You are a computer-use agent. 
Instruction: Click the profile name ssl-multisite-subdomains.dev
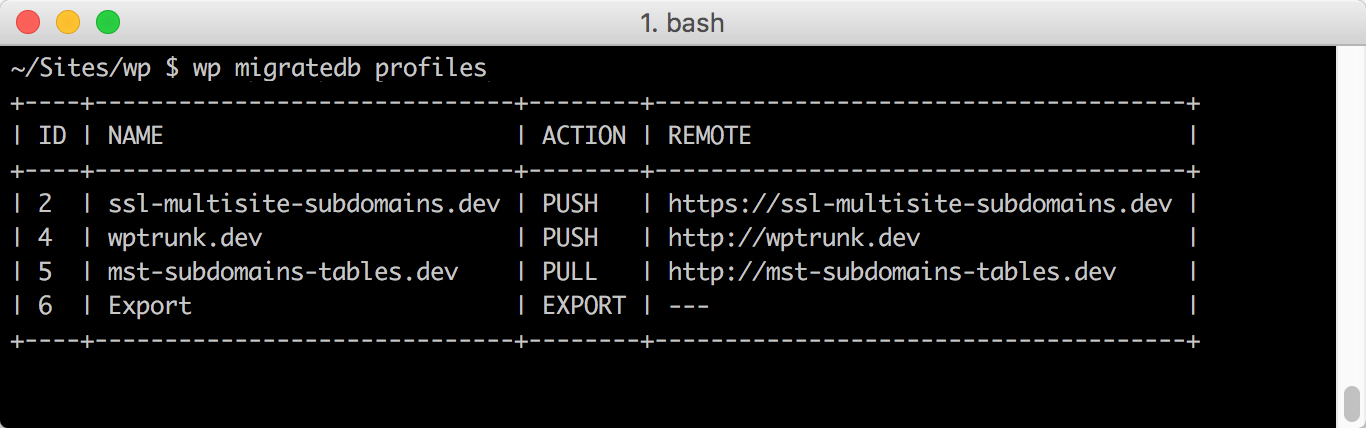click(304, 204)
